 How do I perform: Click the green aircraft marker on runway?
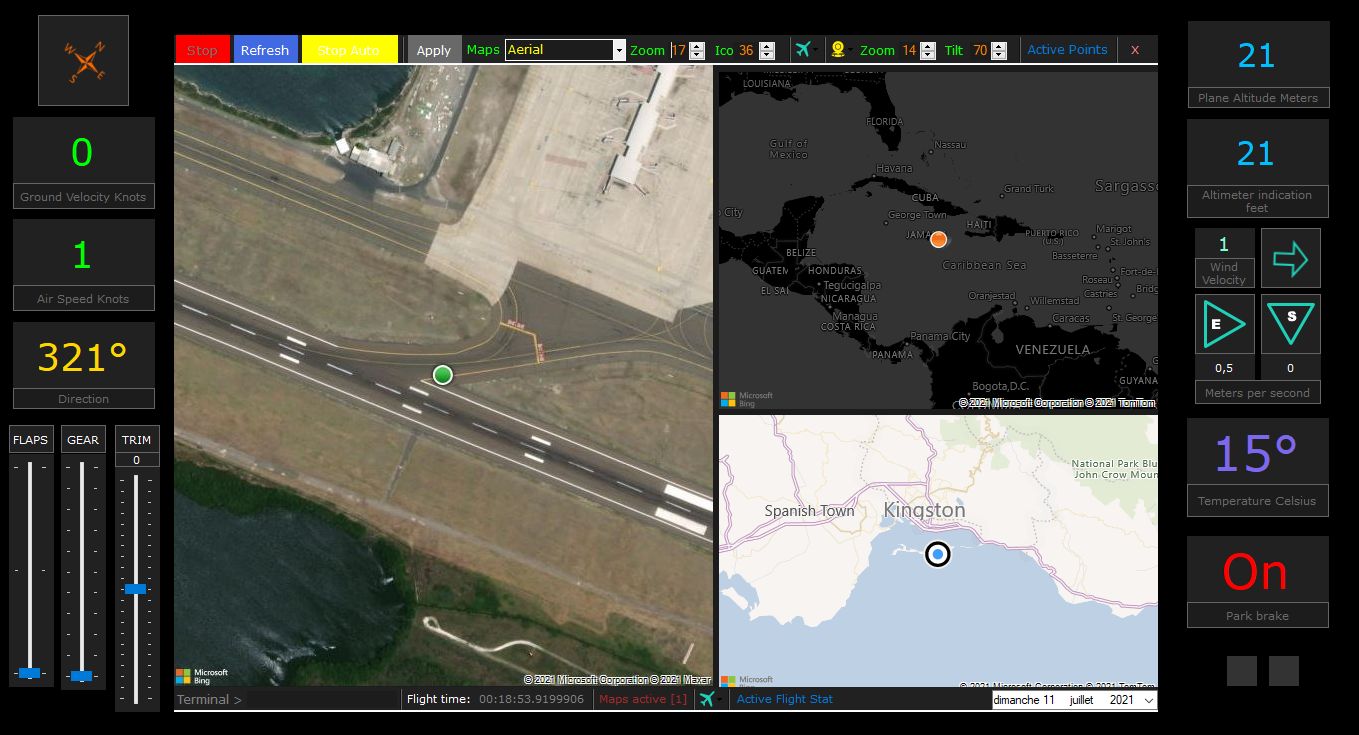(x=443, y=375)
